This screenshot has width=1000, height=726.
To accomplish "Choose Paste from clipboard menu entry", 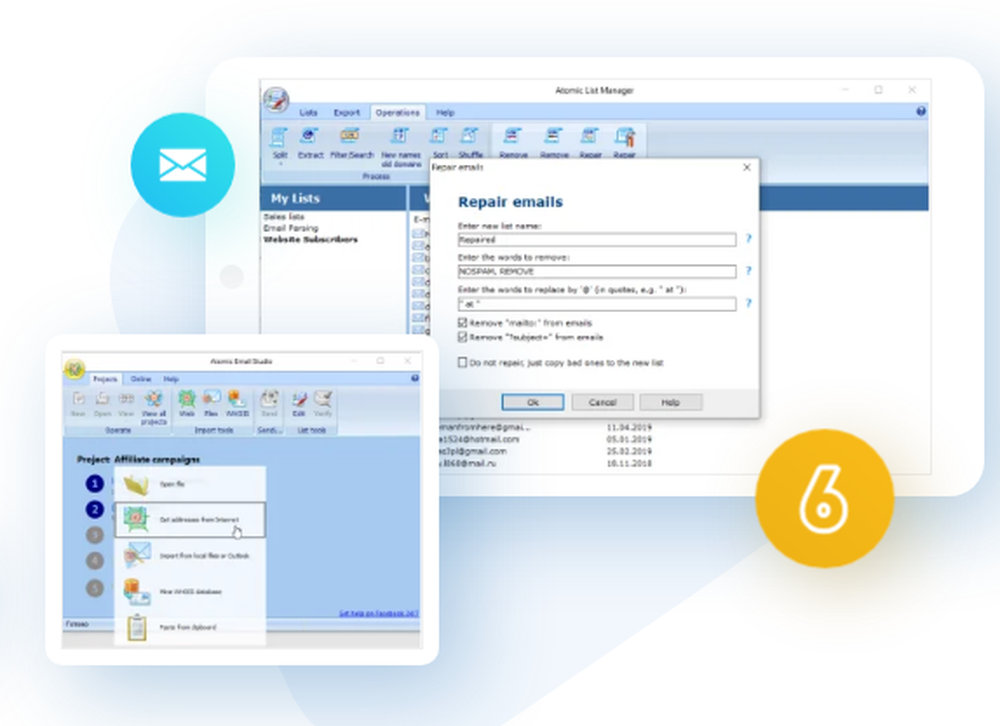I will point(190,627).
